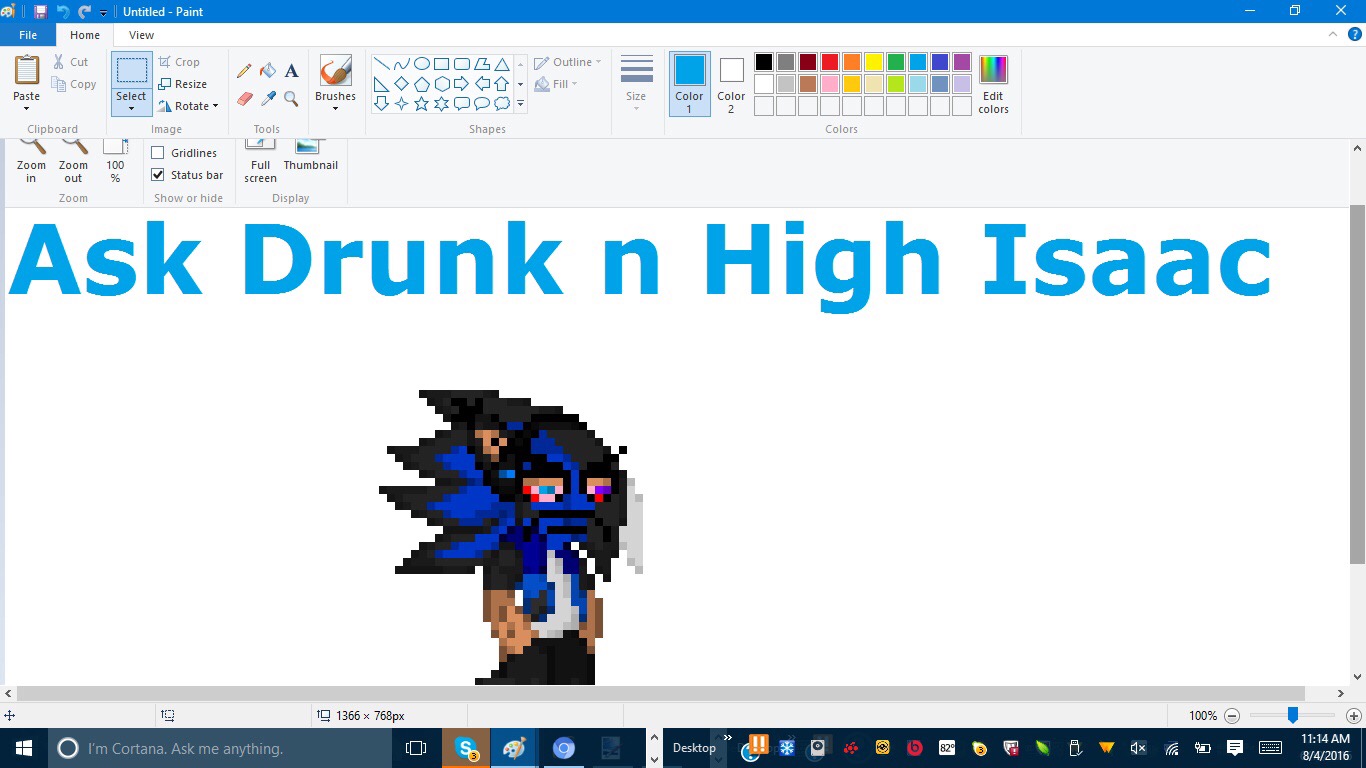Uncheck the Status bar checkbox
The width and height of the screenshot is (1366, 768).
click(x=158, y=175)
